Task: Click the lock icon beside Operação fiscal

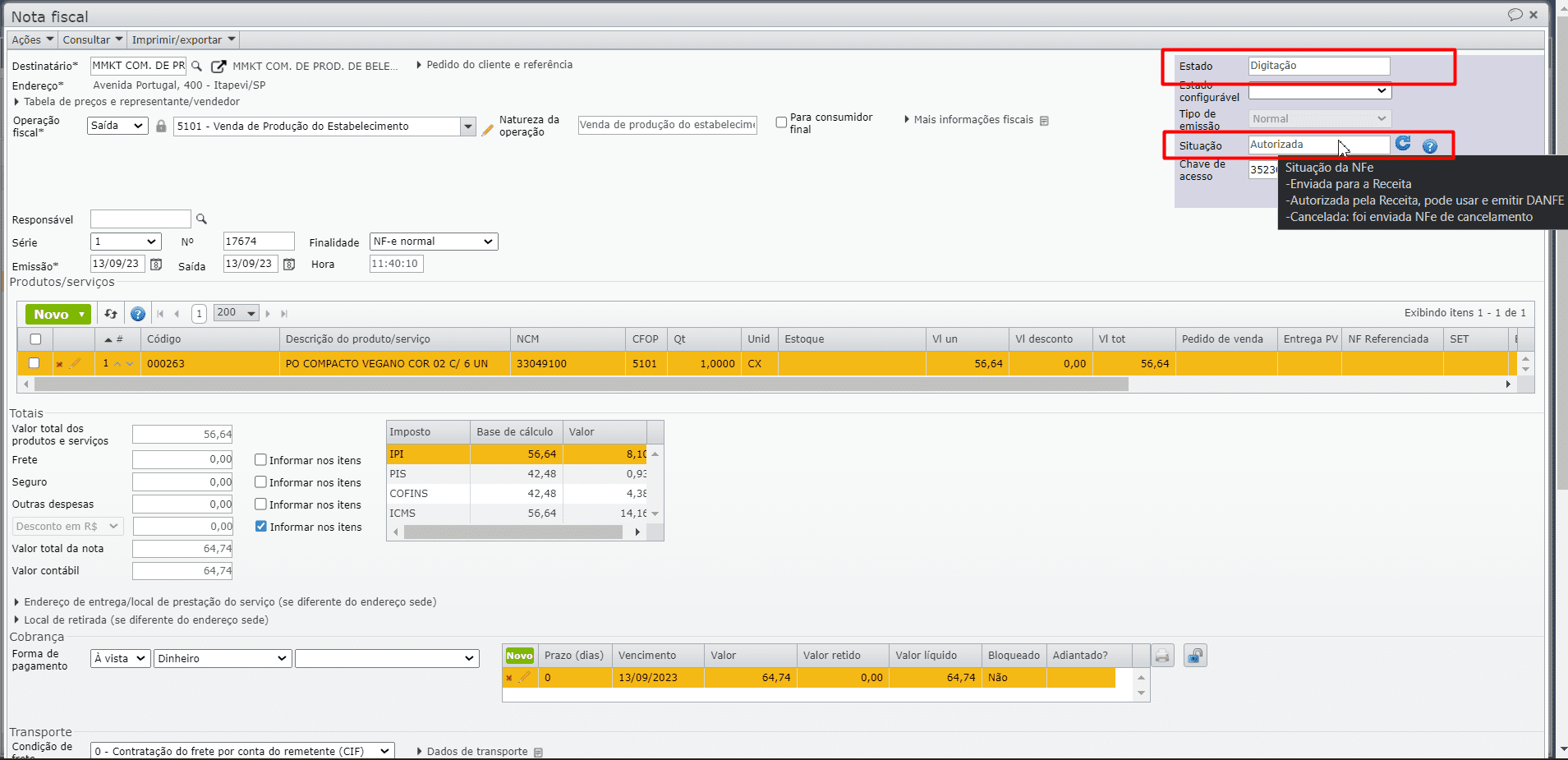Action: point(161,126)
